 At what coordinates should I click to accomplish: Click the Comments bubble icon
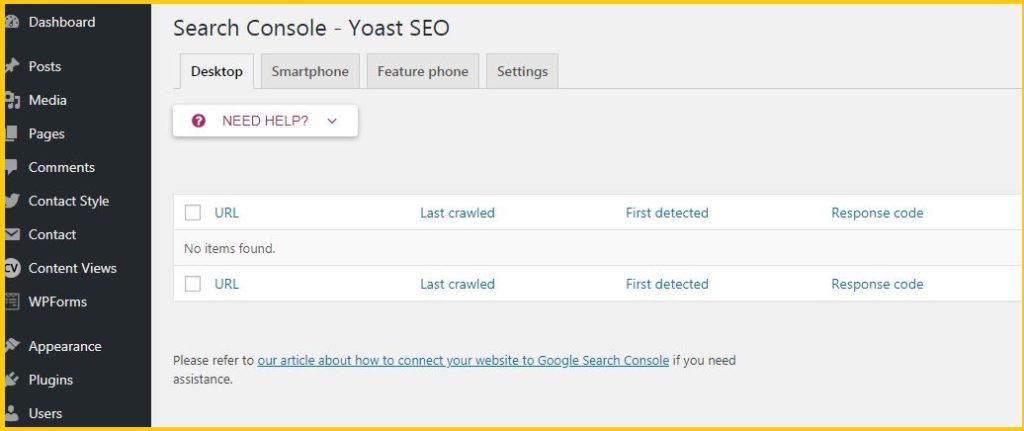click(x=12, y=167)
